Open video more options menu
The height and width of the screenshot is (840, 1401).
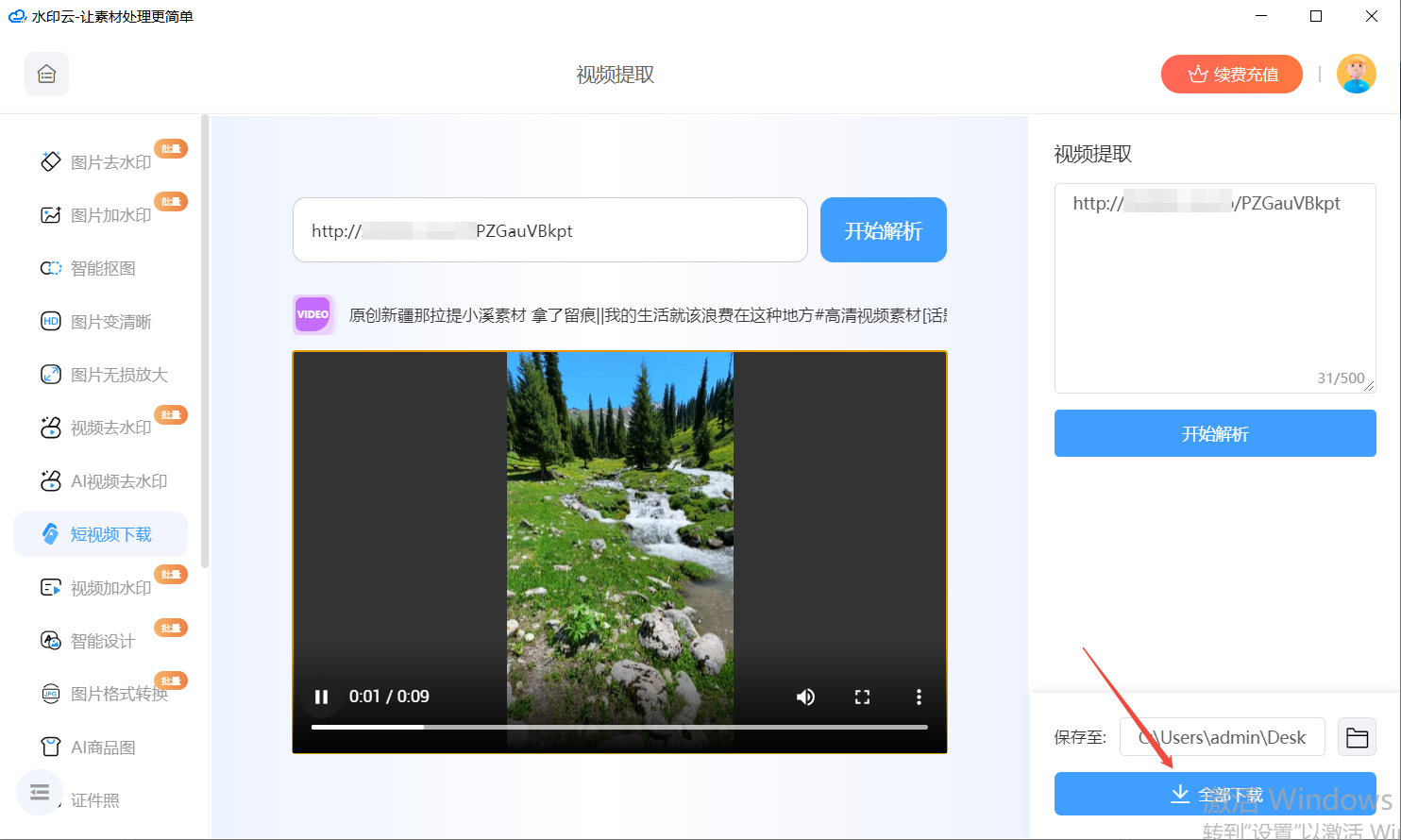pos(919,697)
